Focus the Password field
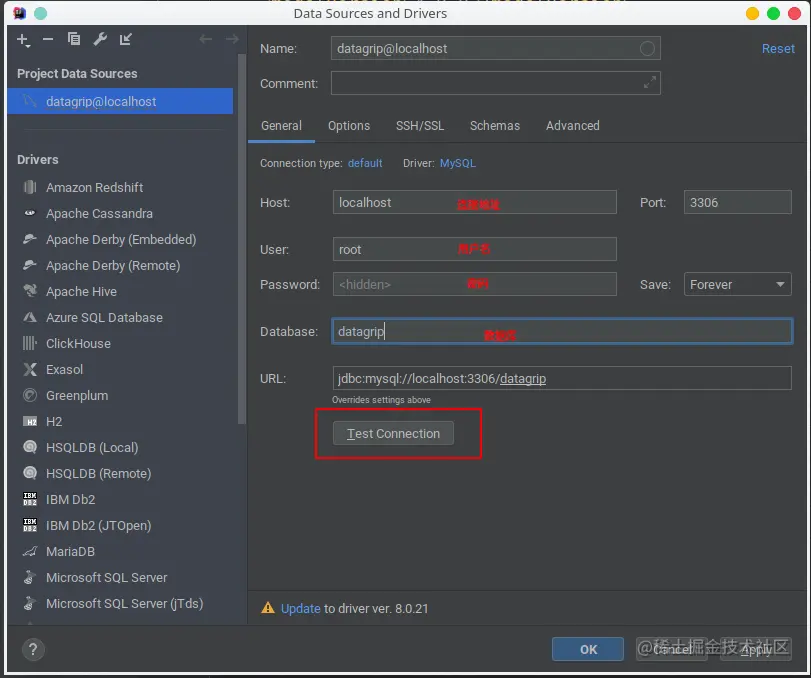The height and width of the screenshot is (678, 811). pos(475,284)
